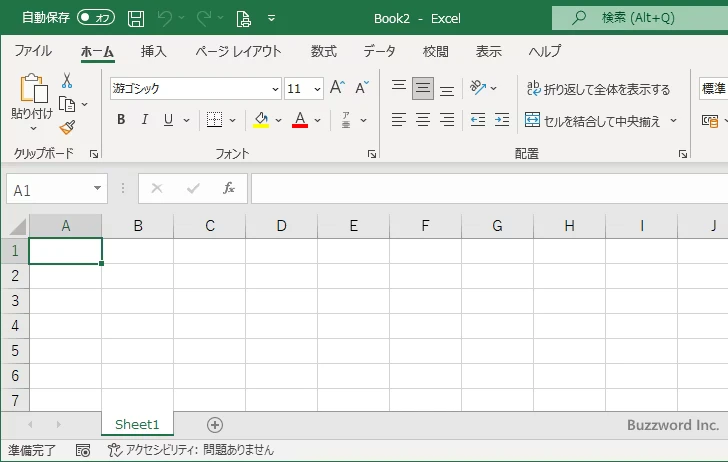Open the Customize Quick Access Toolbar dropdown

[272, 18]
